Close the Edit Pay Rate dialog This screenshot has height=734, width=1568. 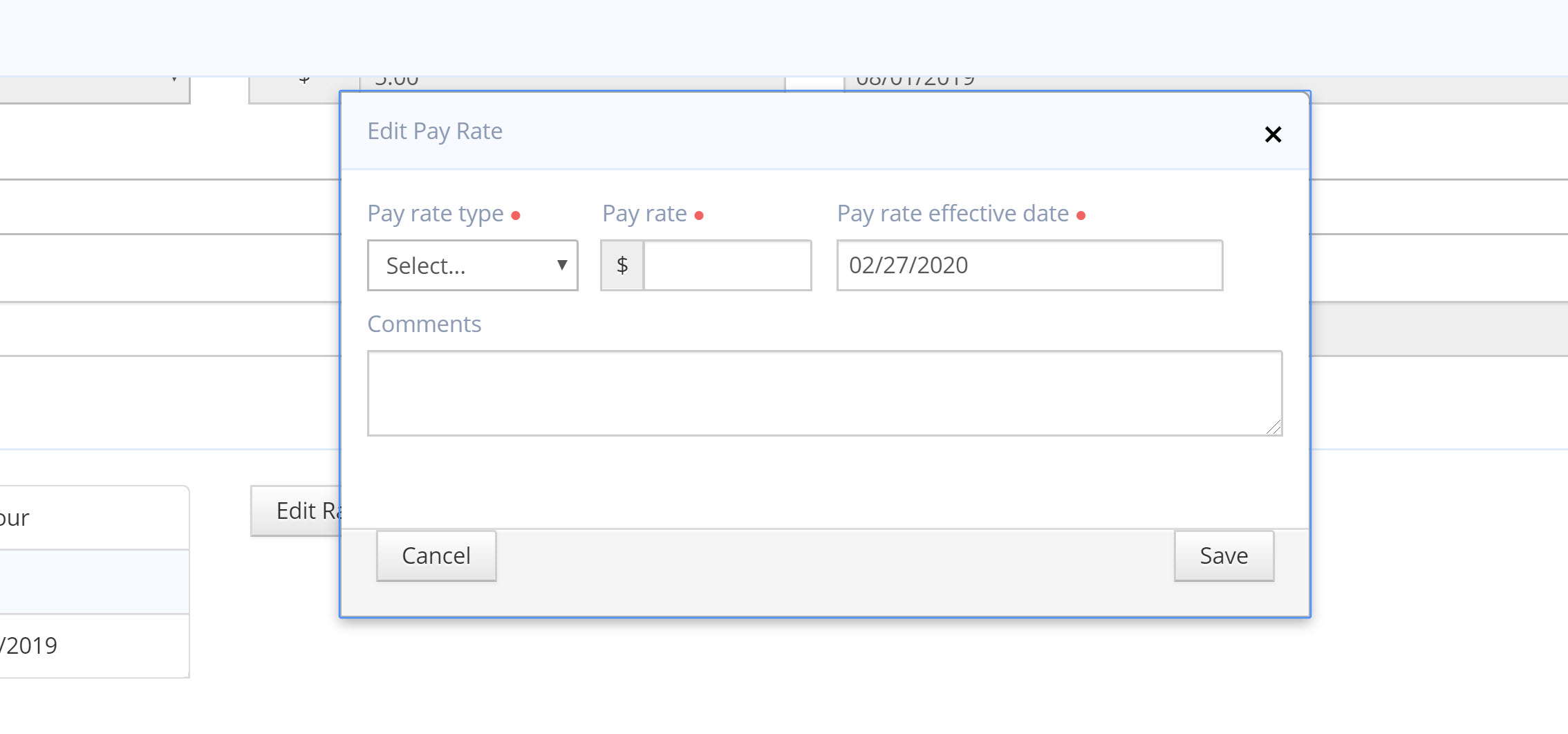pos(1274,135)
